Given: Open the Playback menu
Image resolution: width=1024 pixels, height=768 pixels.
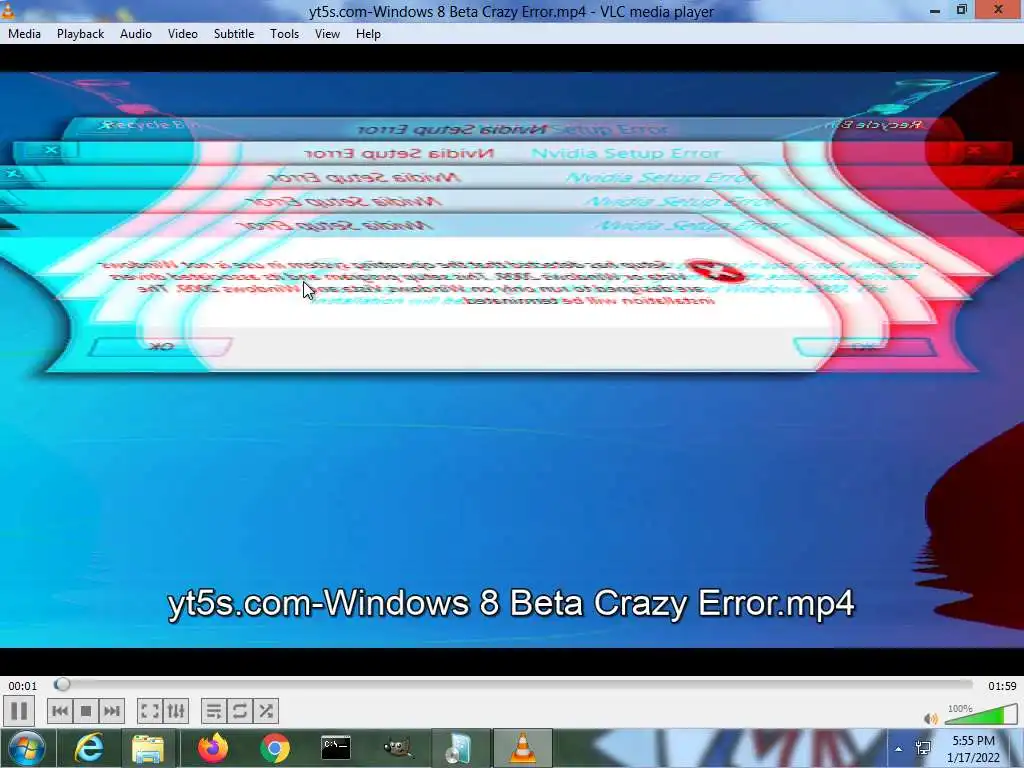Looking at the screenshot, I should pos(80,34).
